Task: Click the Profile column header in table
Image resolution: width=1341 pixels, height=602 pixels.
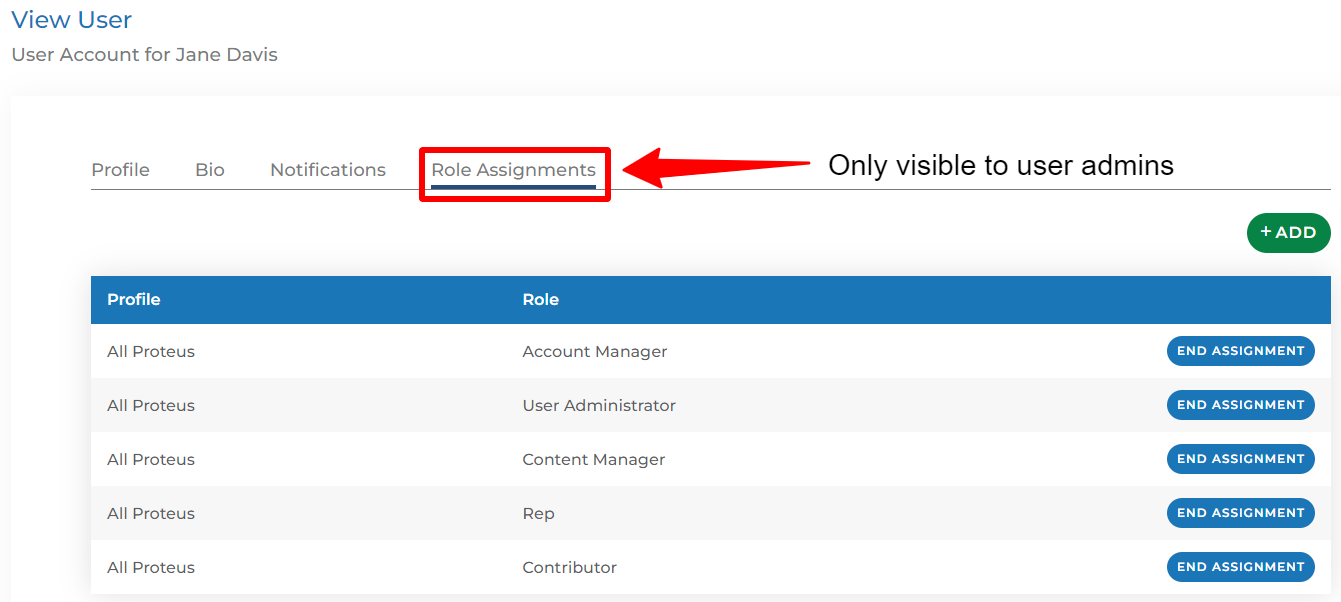Action: click(x=134, y=300)
